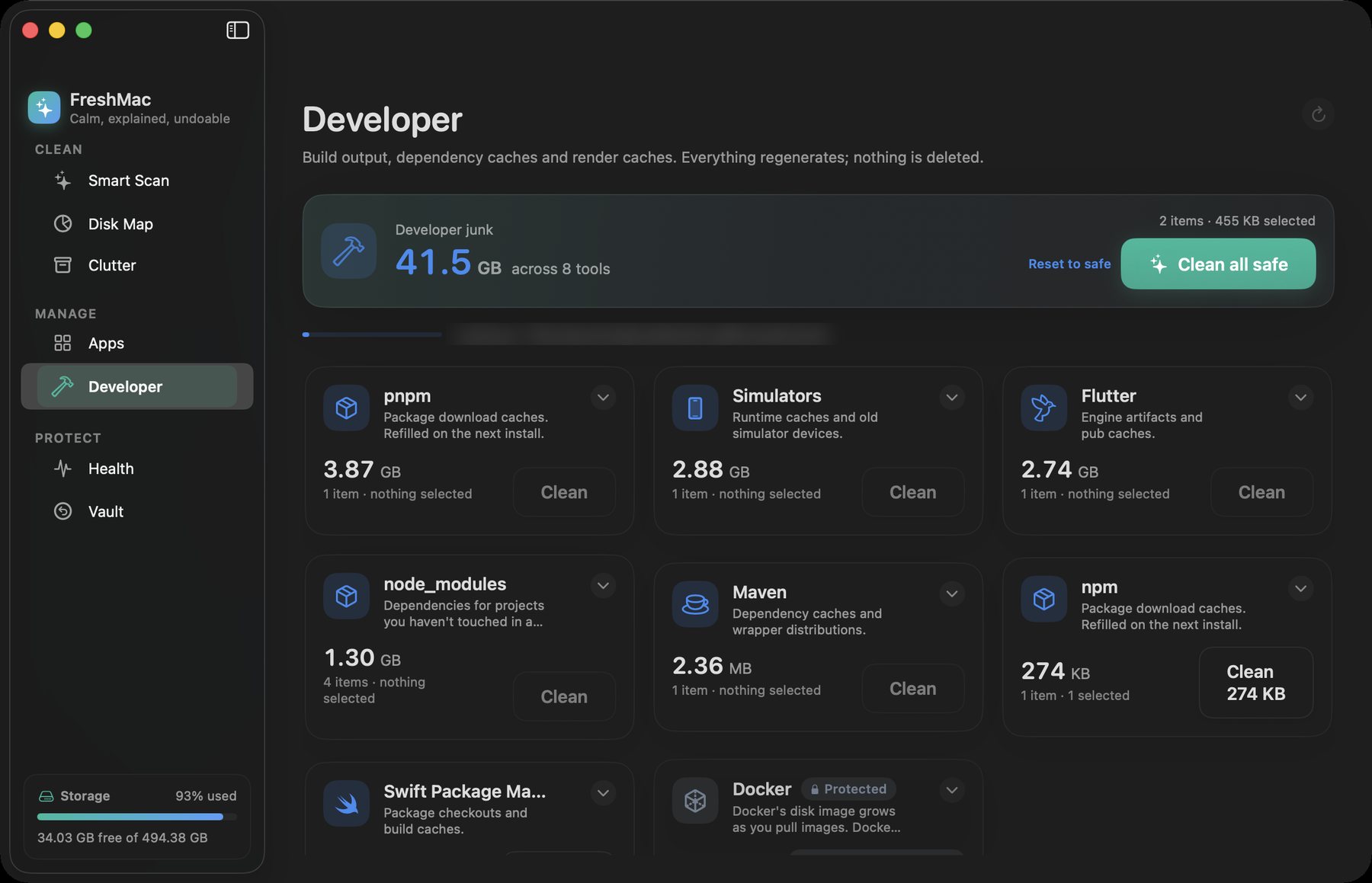
Task: Expand the Simulators card chevron
Action: [x=952, y=397]
